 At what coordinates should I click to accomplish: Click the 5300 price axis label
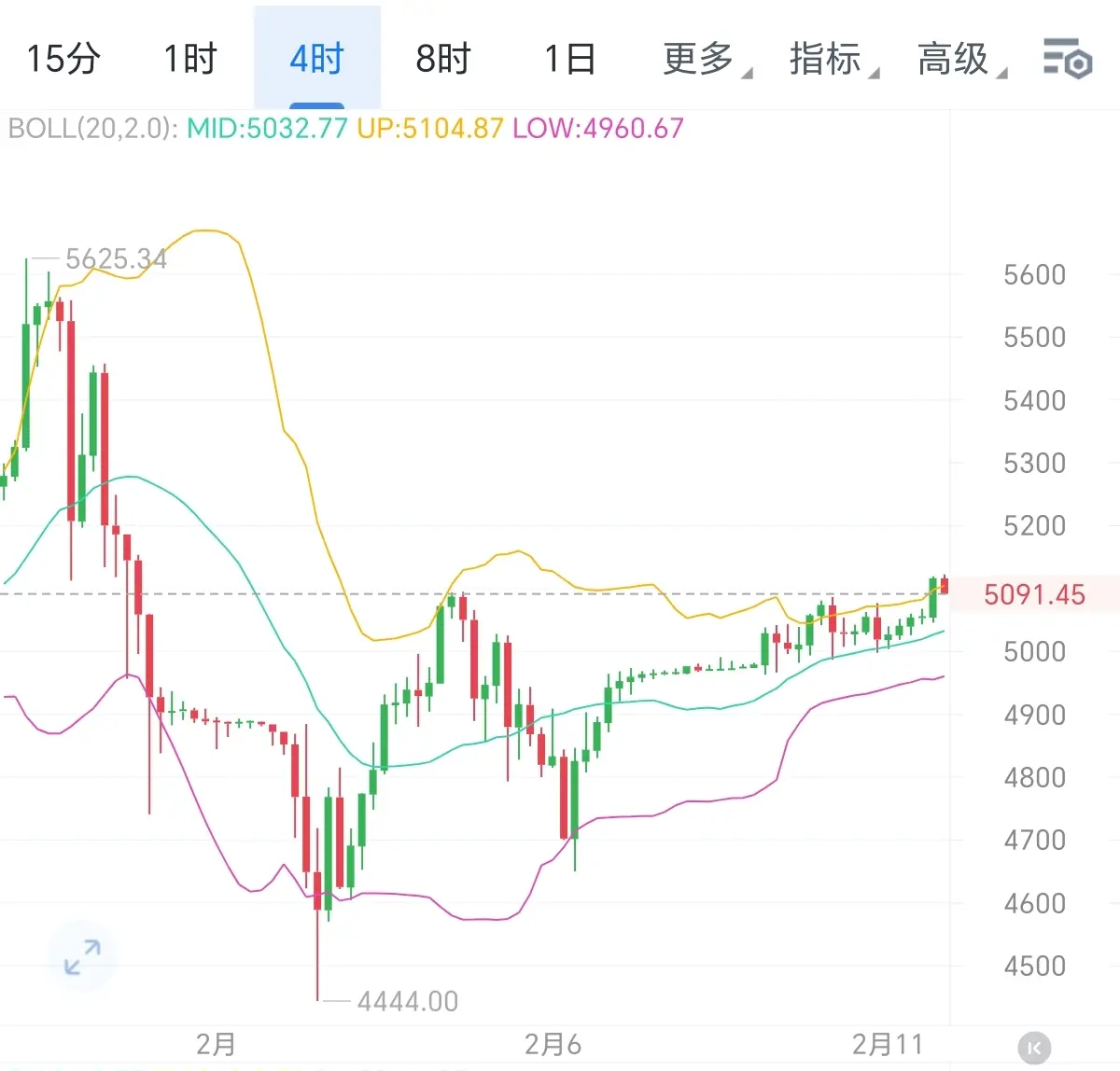pos(1034,463)
